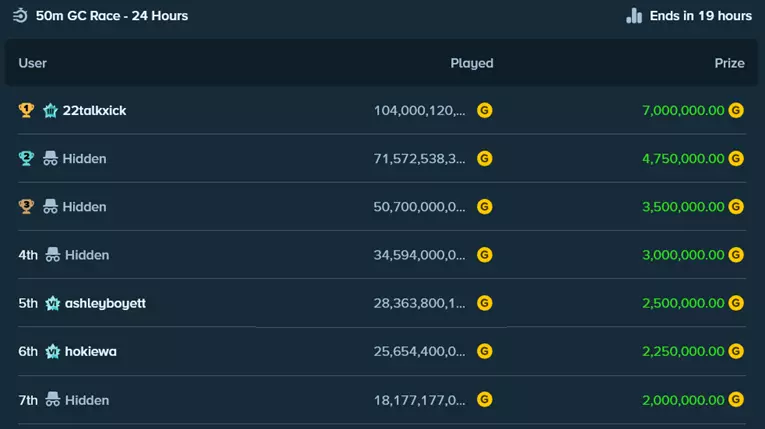Click the 104,000,120 played value
The image size is (765, 429).
coord(420,111)
